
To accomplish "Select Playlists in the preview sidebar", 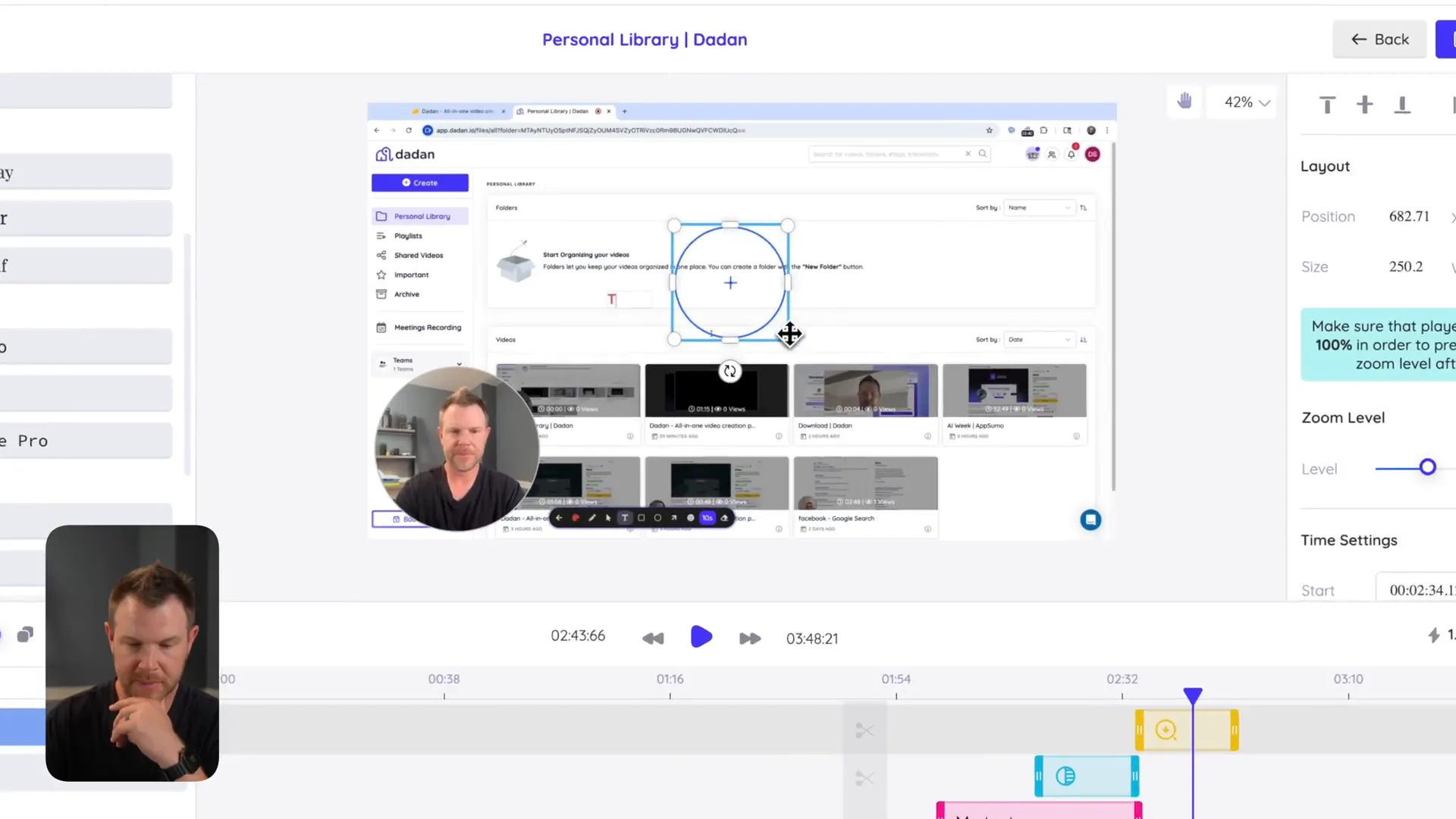I will point(408,236).
